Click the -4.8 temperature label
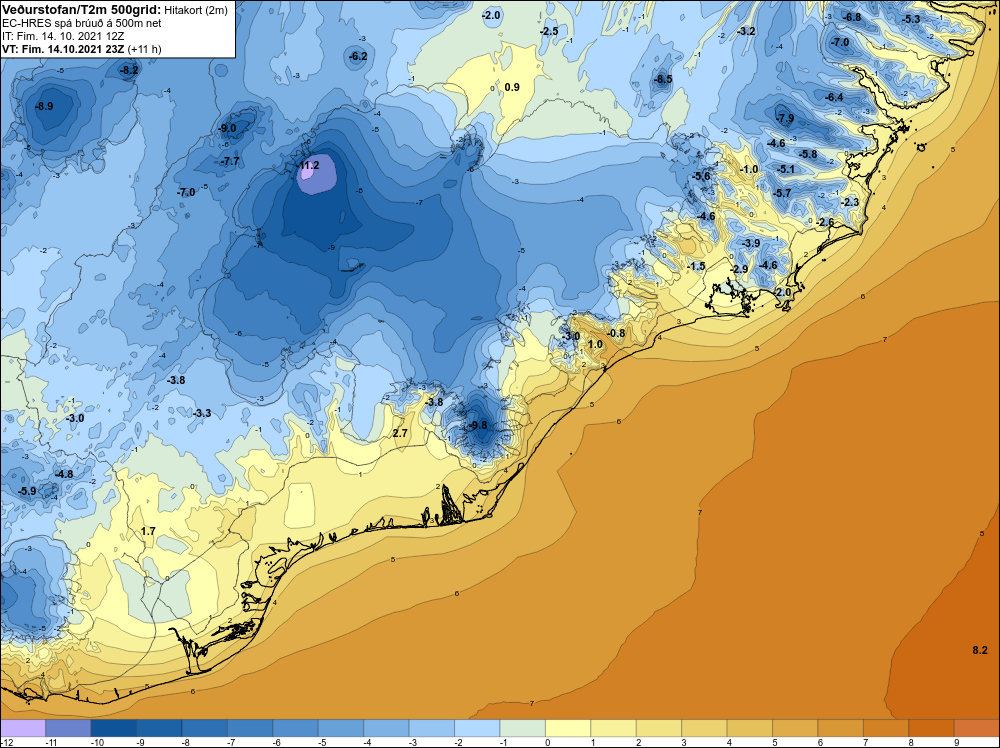Image resolution: width=1000 pixels, height=748 pixels. [64, 474]
